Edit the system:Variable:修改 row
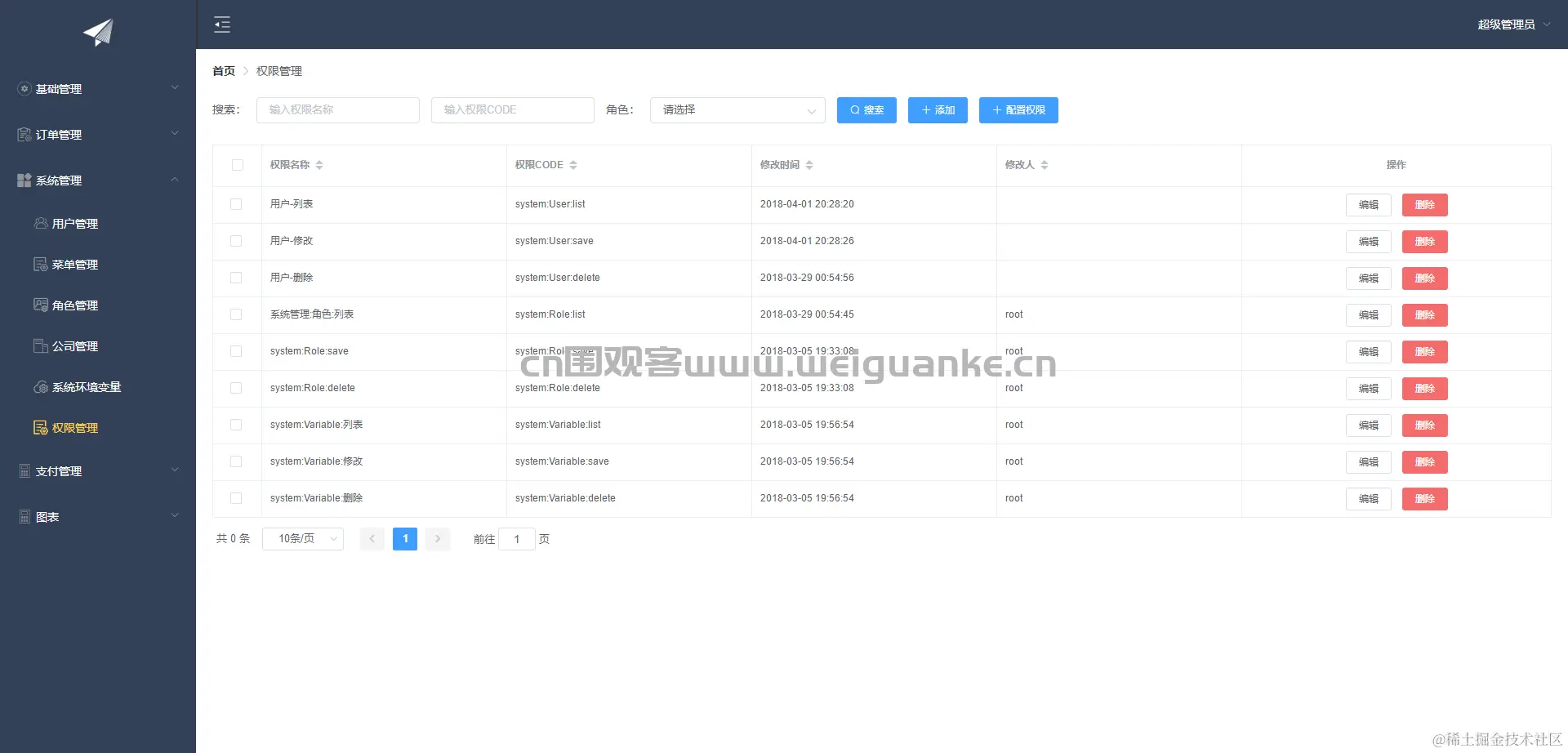Viewport: 1568px width, 753px height. click(x=1368, y=462)
